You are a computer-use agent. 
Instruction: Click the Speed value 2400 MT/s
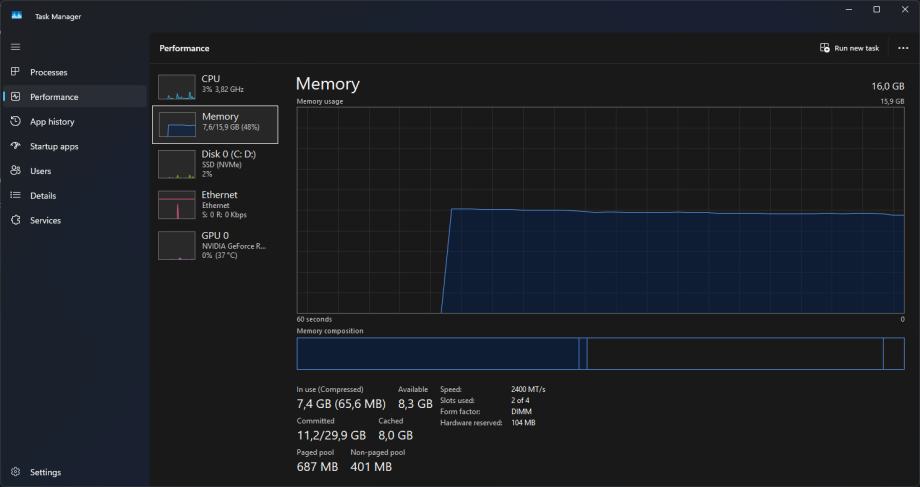coord(528,389)
